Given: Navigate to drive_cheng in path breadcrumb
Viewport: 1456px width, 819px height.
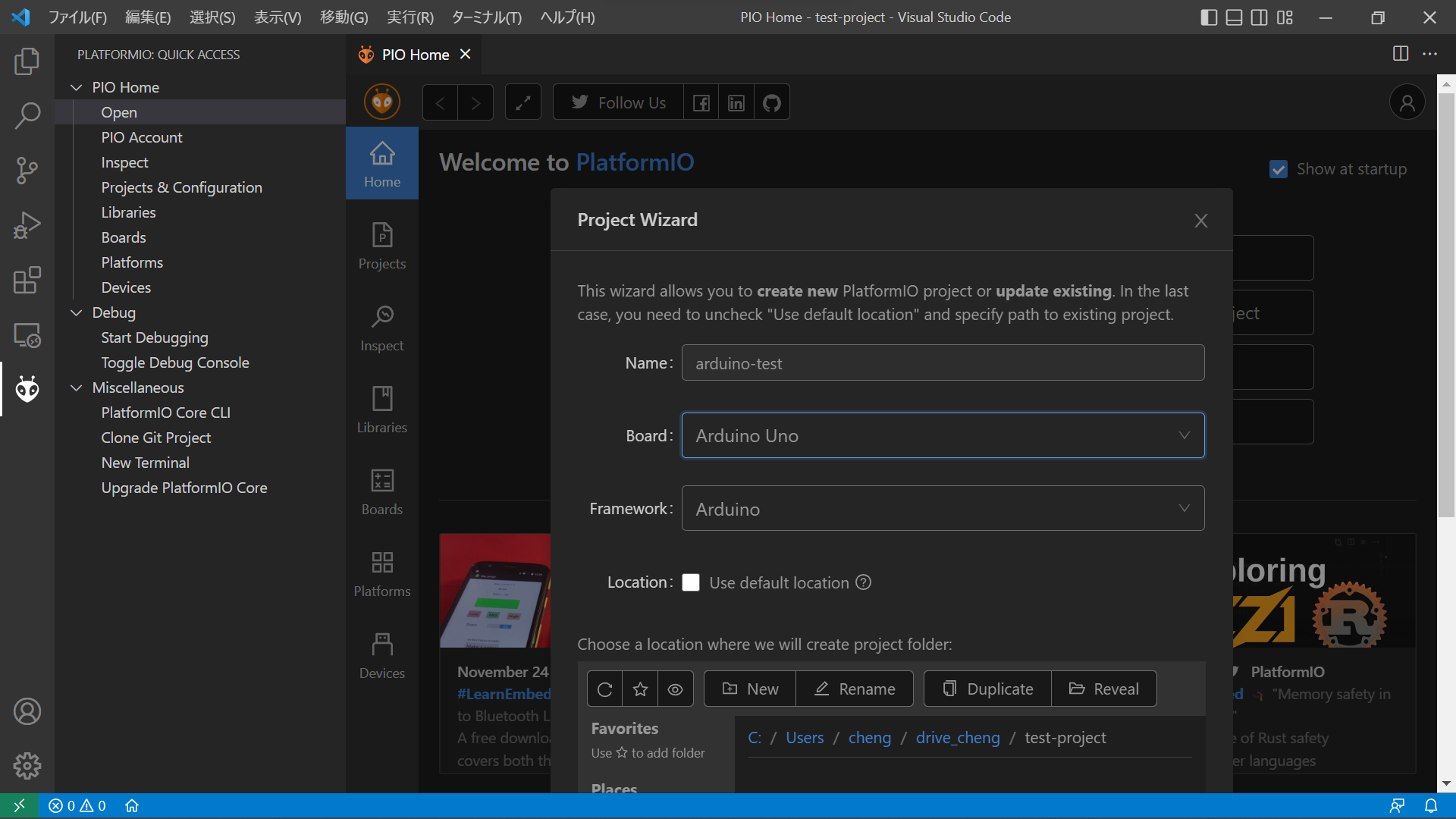Looking at the screenshot, I should click(957, 737).
